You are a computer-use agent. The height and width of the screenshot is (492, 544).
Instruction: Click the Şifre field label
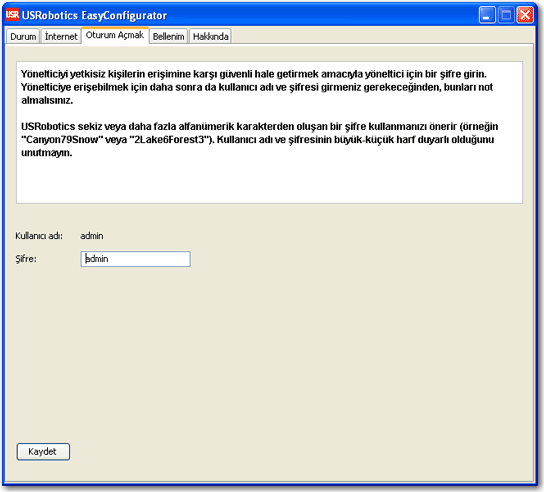[26, 259]
